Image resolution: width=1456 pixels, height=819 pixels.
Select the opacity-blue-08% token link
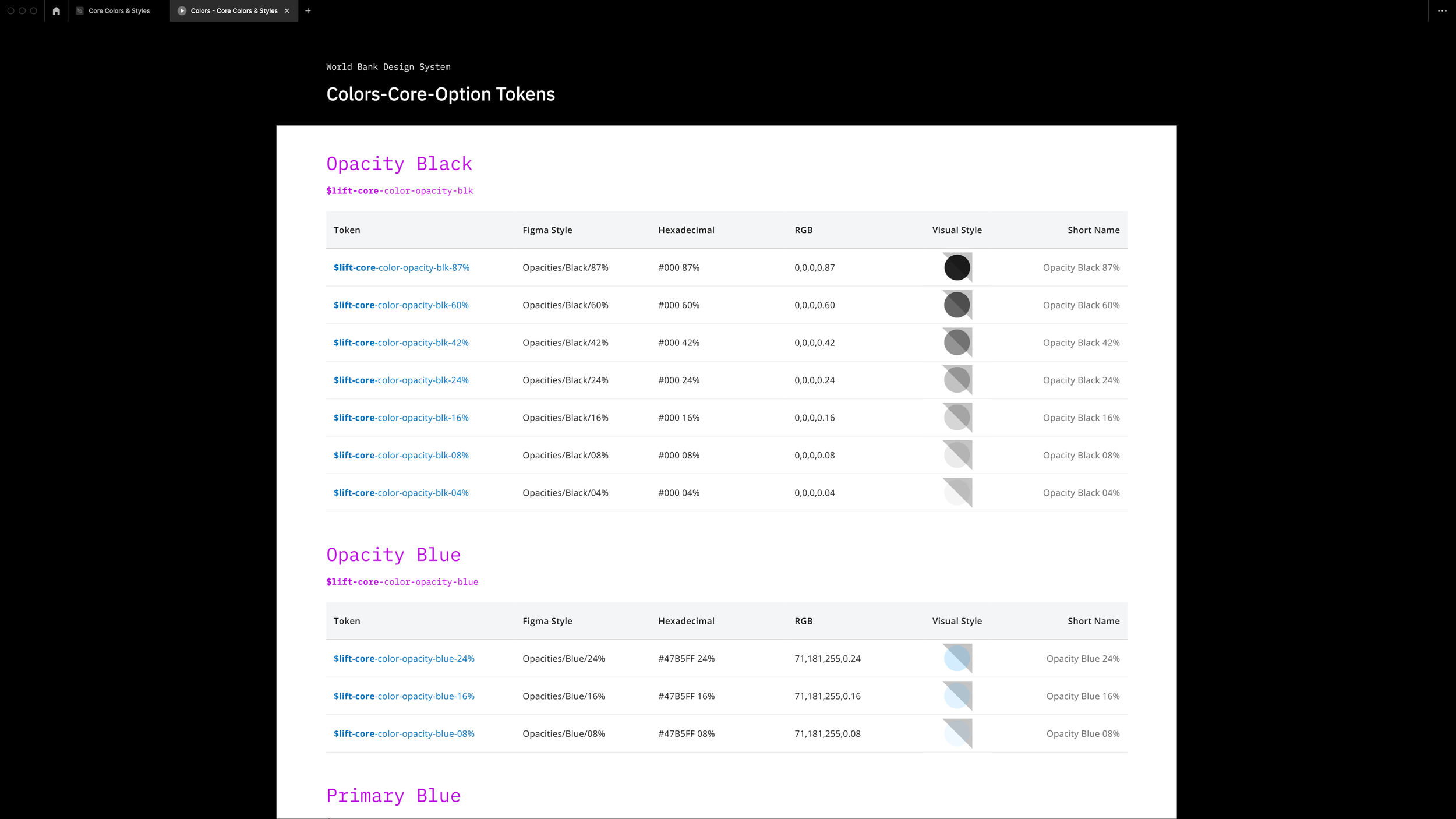point(404,733)
